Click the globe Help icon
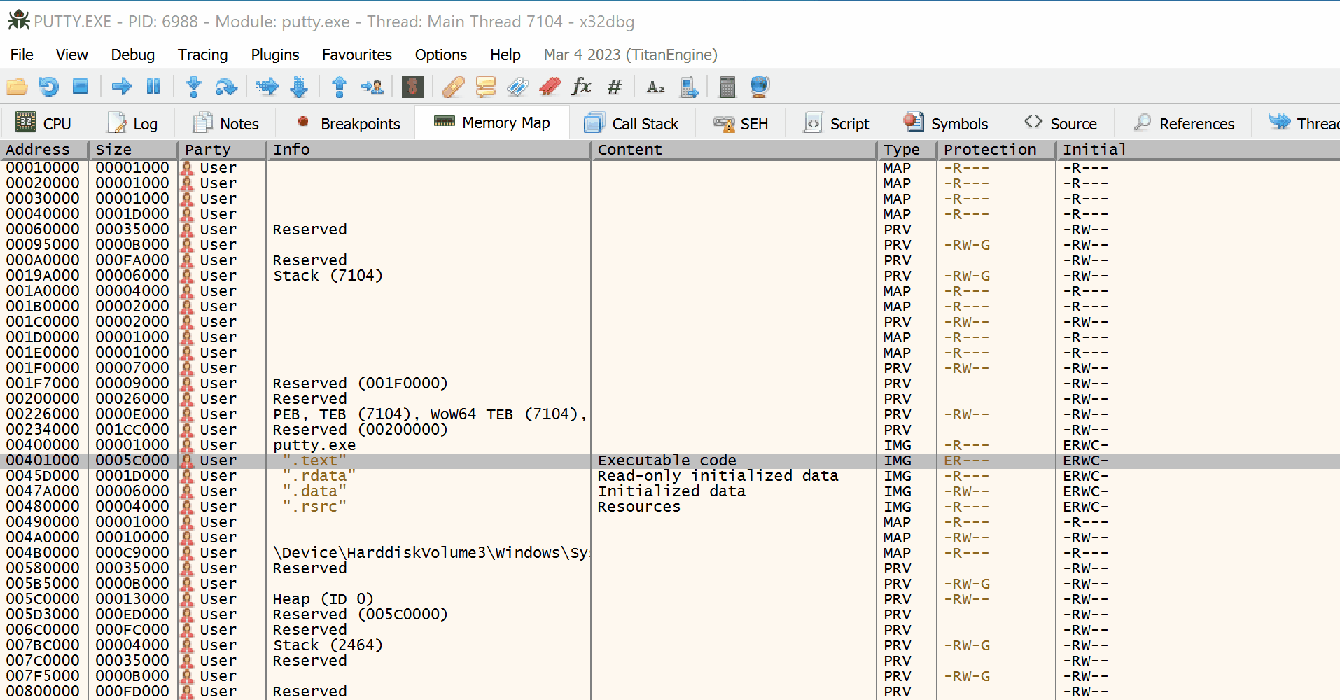1340x700 pixels. (759, 87)
